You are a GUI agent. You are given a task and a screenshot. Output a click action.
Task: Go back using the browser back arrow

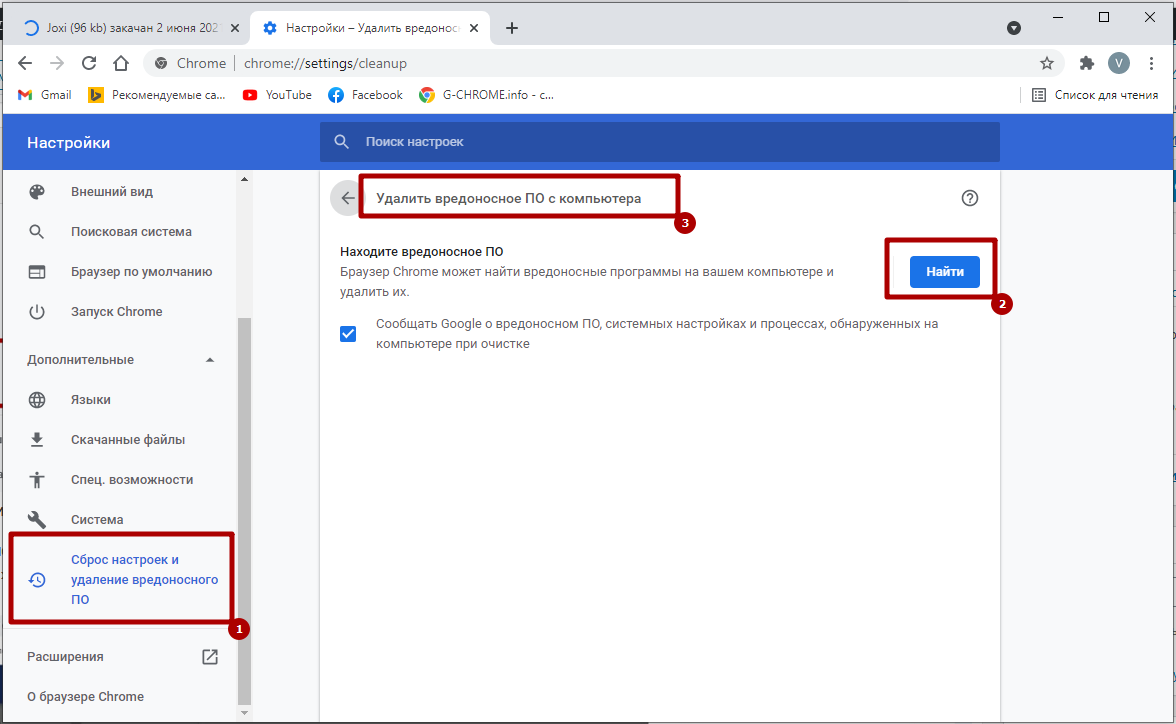(x=25, y=63)
